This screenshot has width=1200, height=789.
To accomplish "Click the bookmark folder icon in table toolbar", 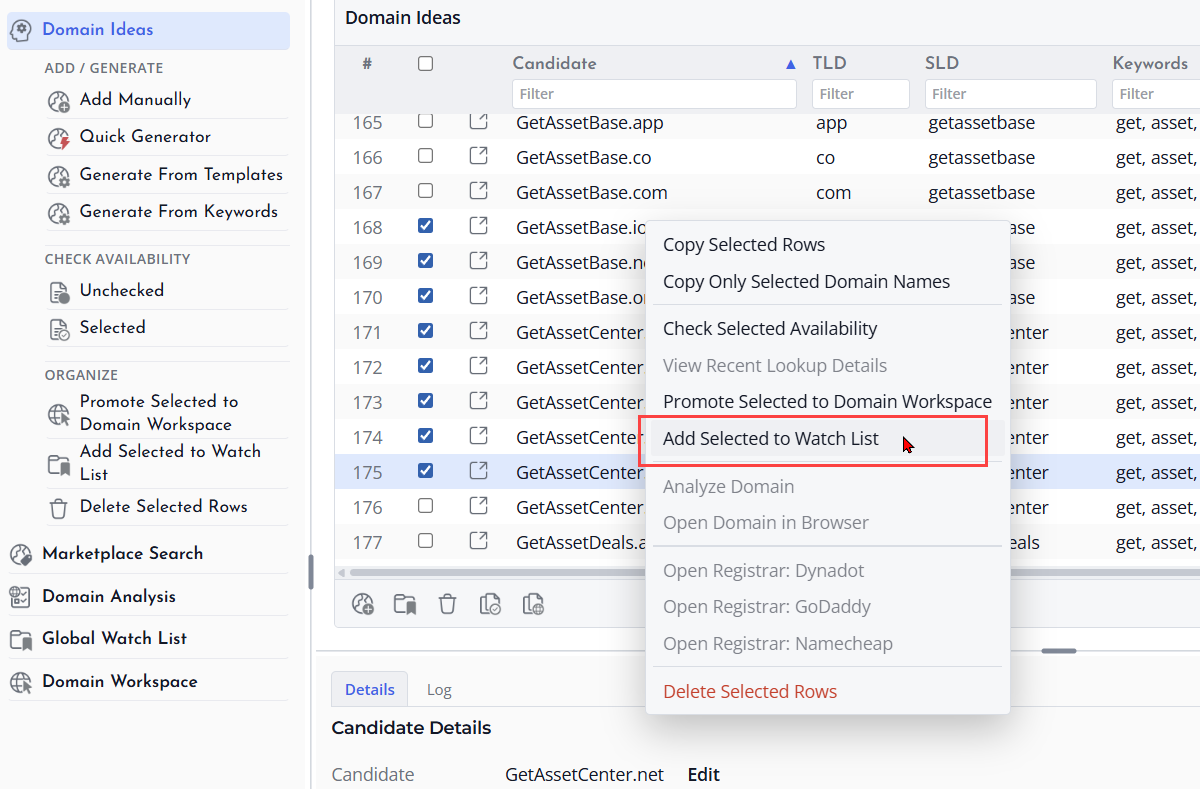I will [405, 604].
